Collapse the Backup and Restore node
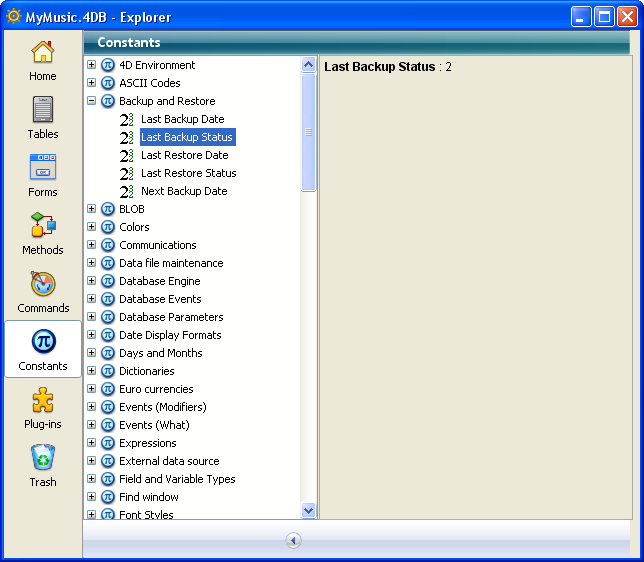The image size is (644, 562). click(92, 101)
